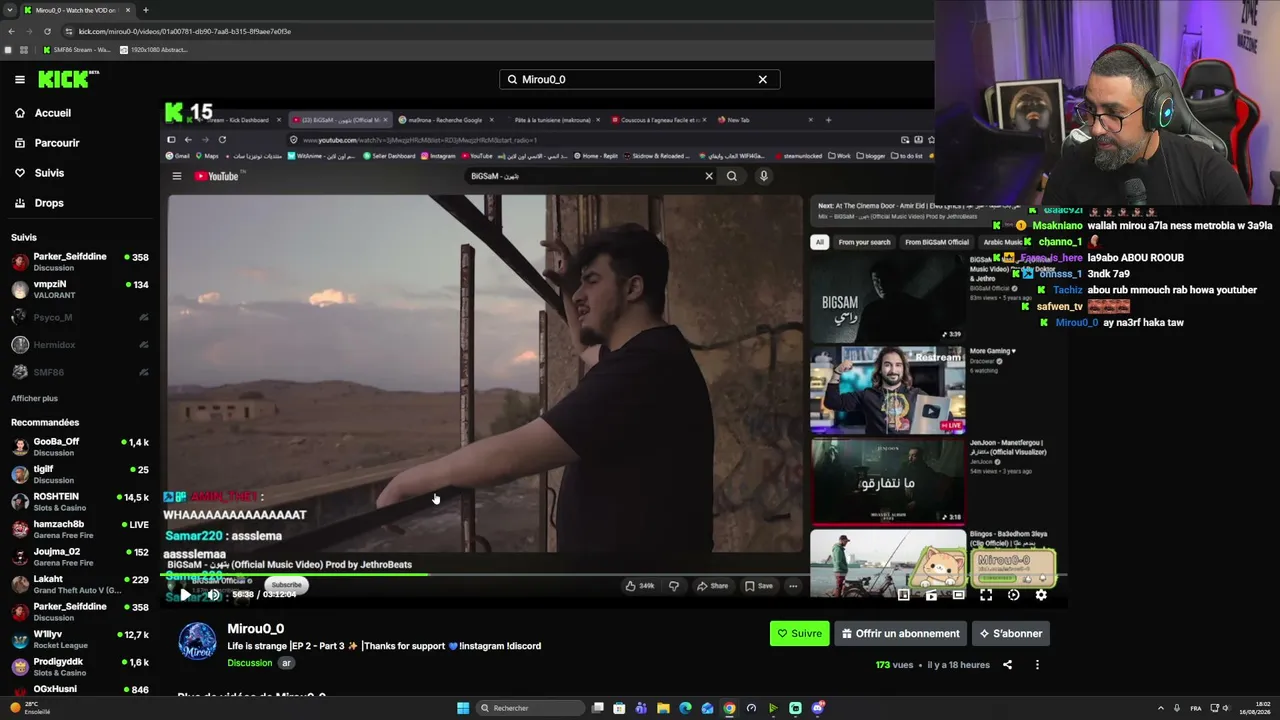Click into the Kick search field
The image size is (1280, 720).
point(639,79)
